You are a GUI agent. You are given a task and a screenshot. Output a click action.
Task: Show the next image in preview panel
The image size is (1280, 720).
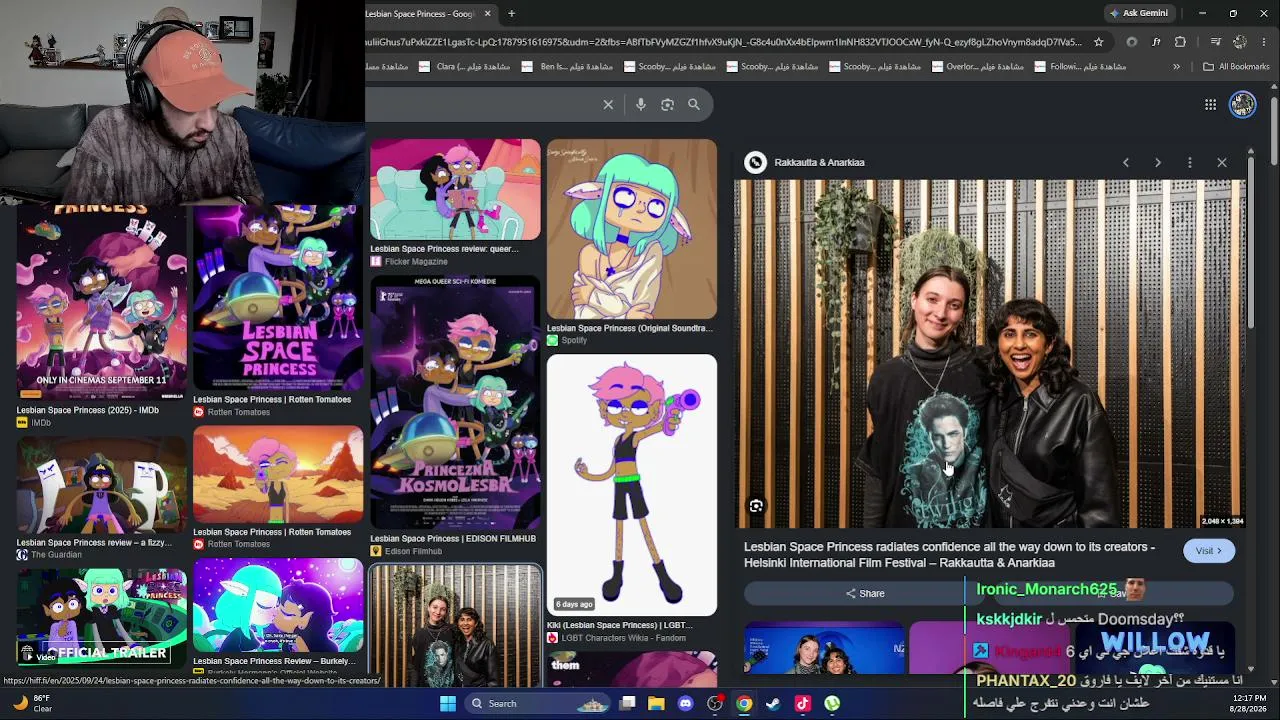(x=1158, y=162)
